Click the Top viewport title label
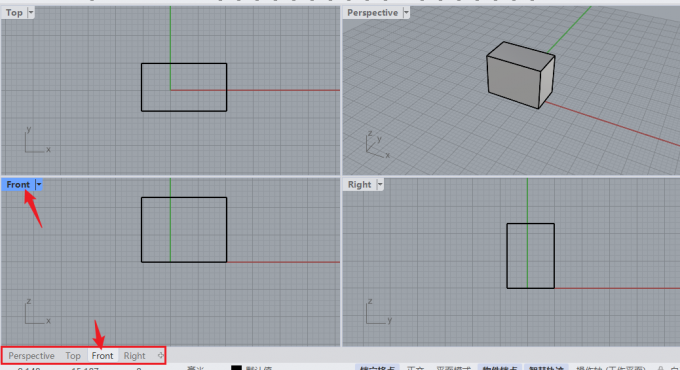 [x=14, y=13]
